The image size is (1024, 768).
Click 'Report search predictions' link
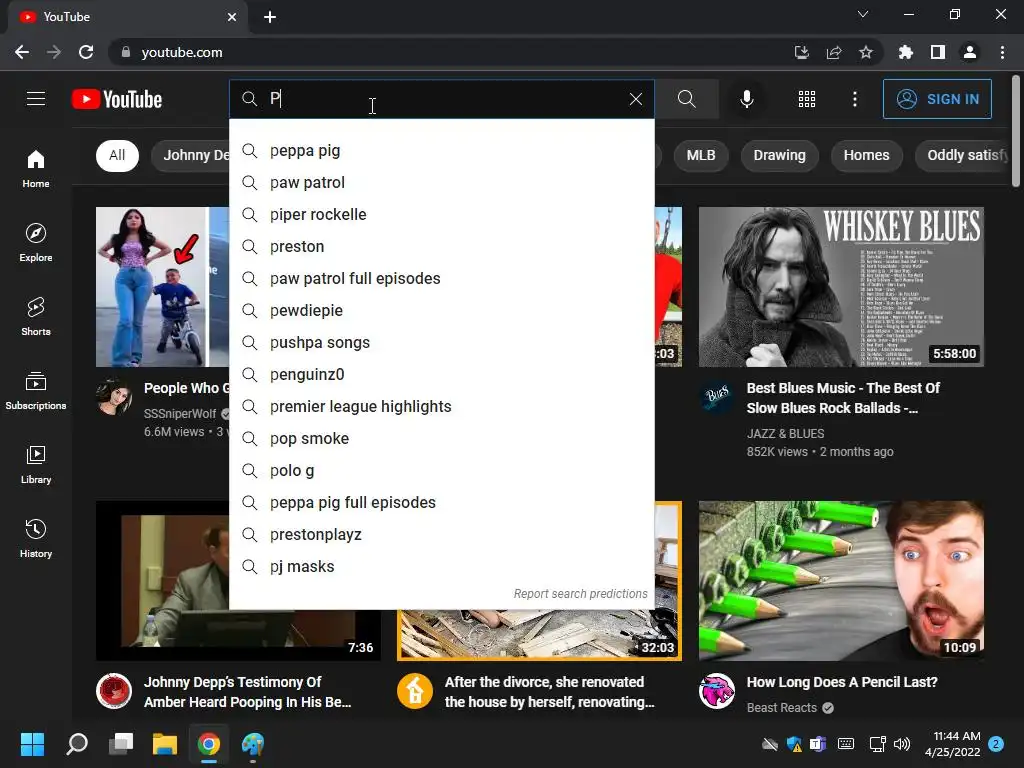point(580,594)
